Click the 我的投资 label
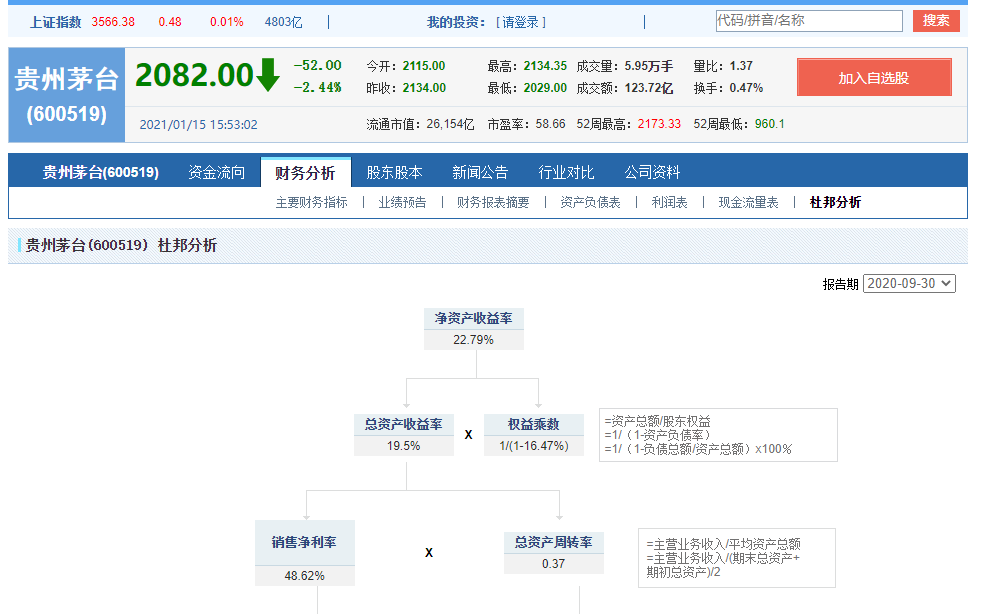982x614 pixels. point(456,23)
